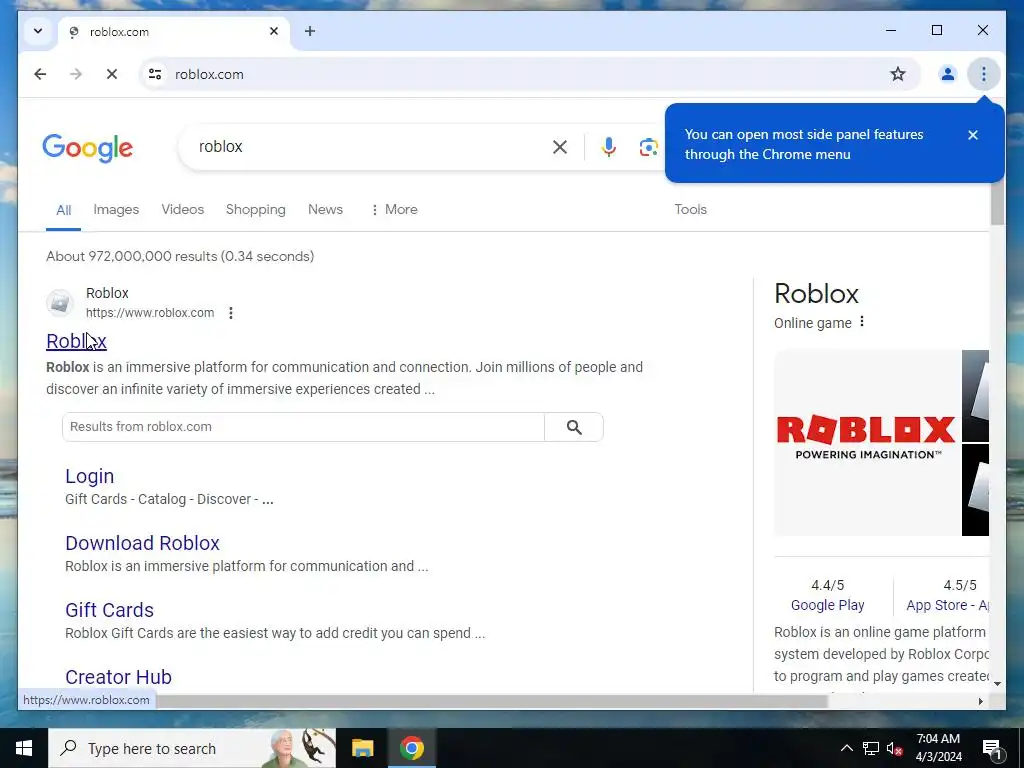Start voice search with microphone icon

[609, 147]
